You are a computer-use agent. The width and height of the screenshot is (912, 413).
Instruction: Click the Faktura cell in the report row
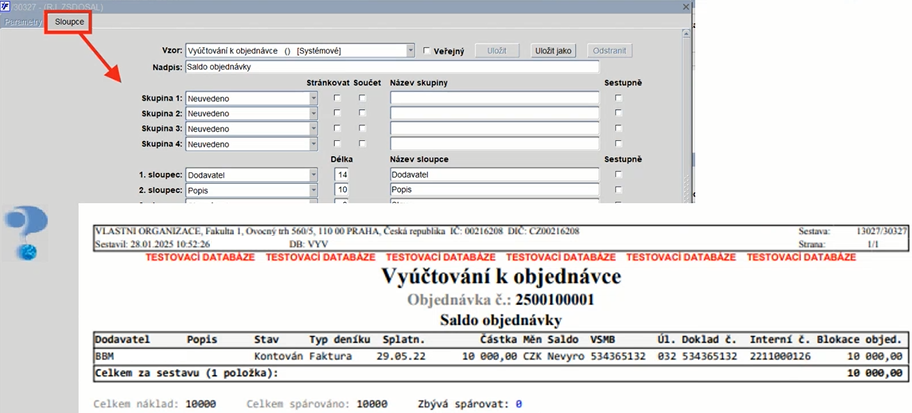point(330,356)
